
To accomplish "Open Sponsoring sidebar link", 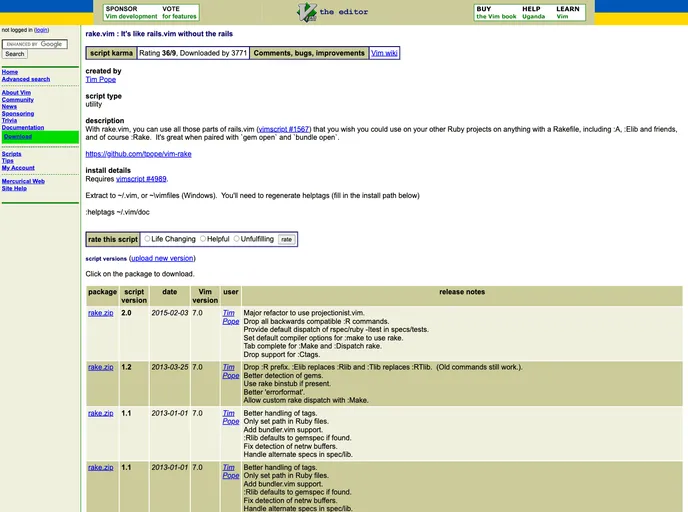I will (x=18, y=114).
